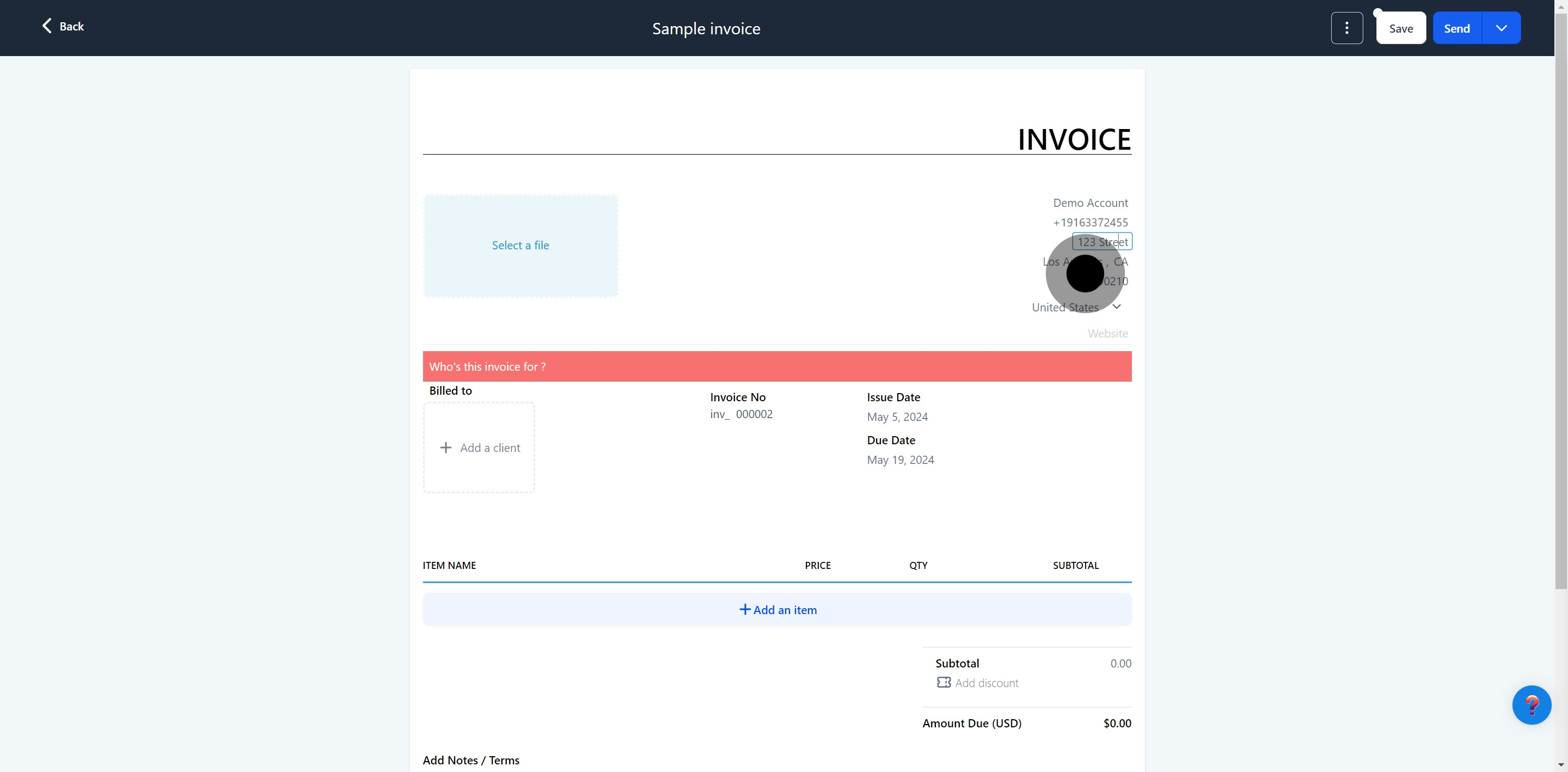Edit the Demo Account business name
Viewport: 1568px width, 772px height.
click(x=1090, y=203)
